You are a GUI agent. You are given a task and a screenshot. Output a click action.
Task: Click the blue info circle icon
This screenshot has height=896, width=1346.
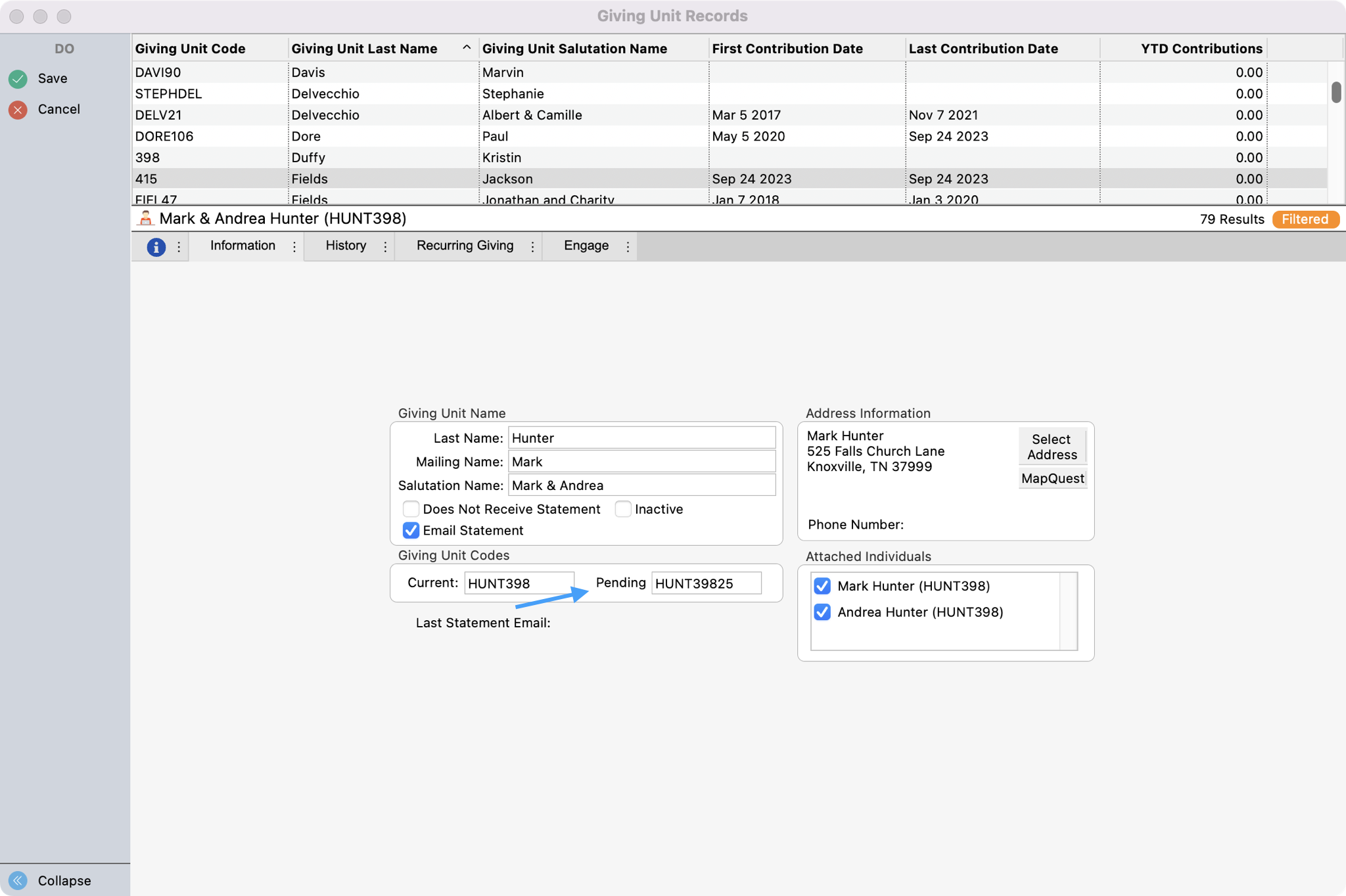[x=156, y=247]
